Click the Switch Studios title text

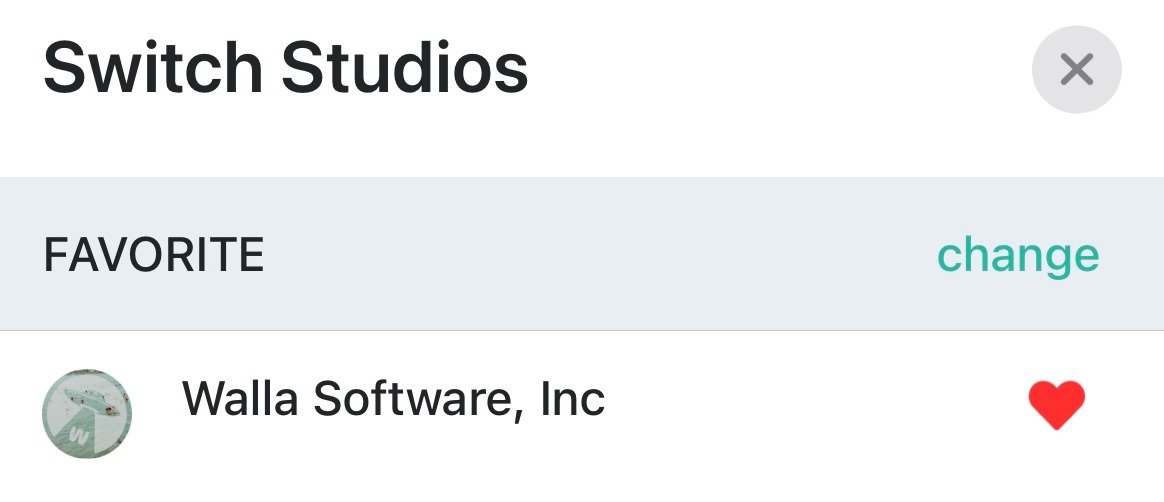[286, 69]
